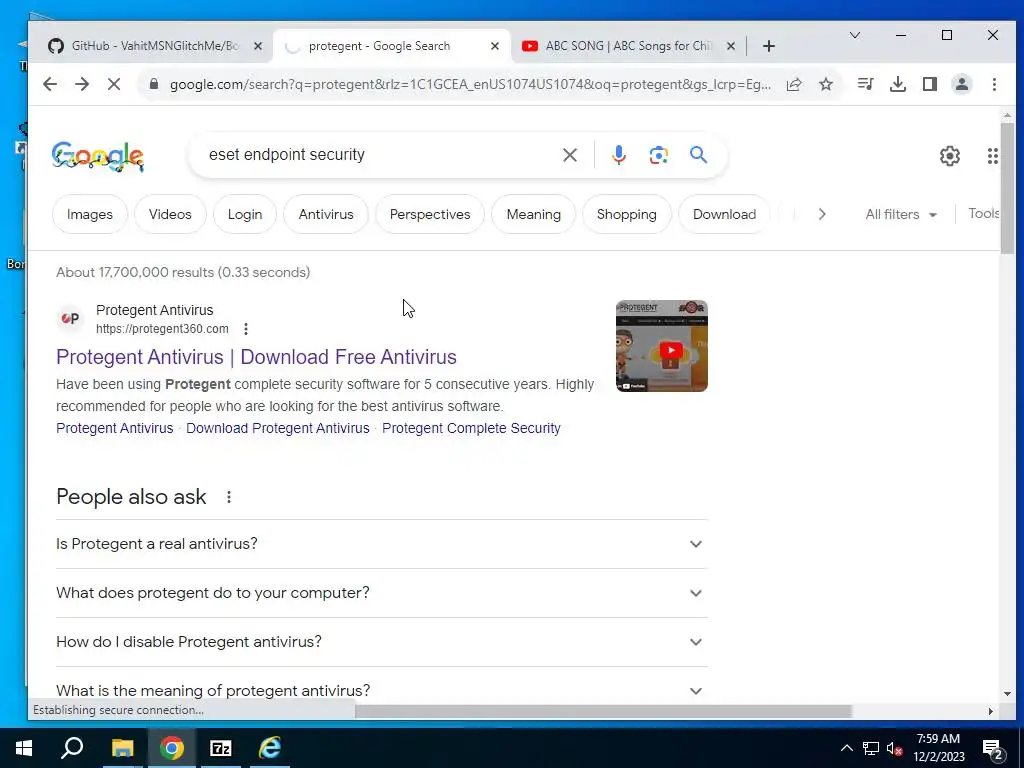
Task: Show hidden system tray icons
Action: [846, 748]
